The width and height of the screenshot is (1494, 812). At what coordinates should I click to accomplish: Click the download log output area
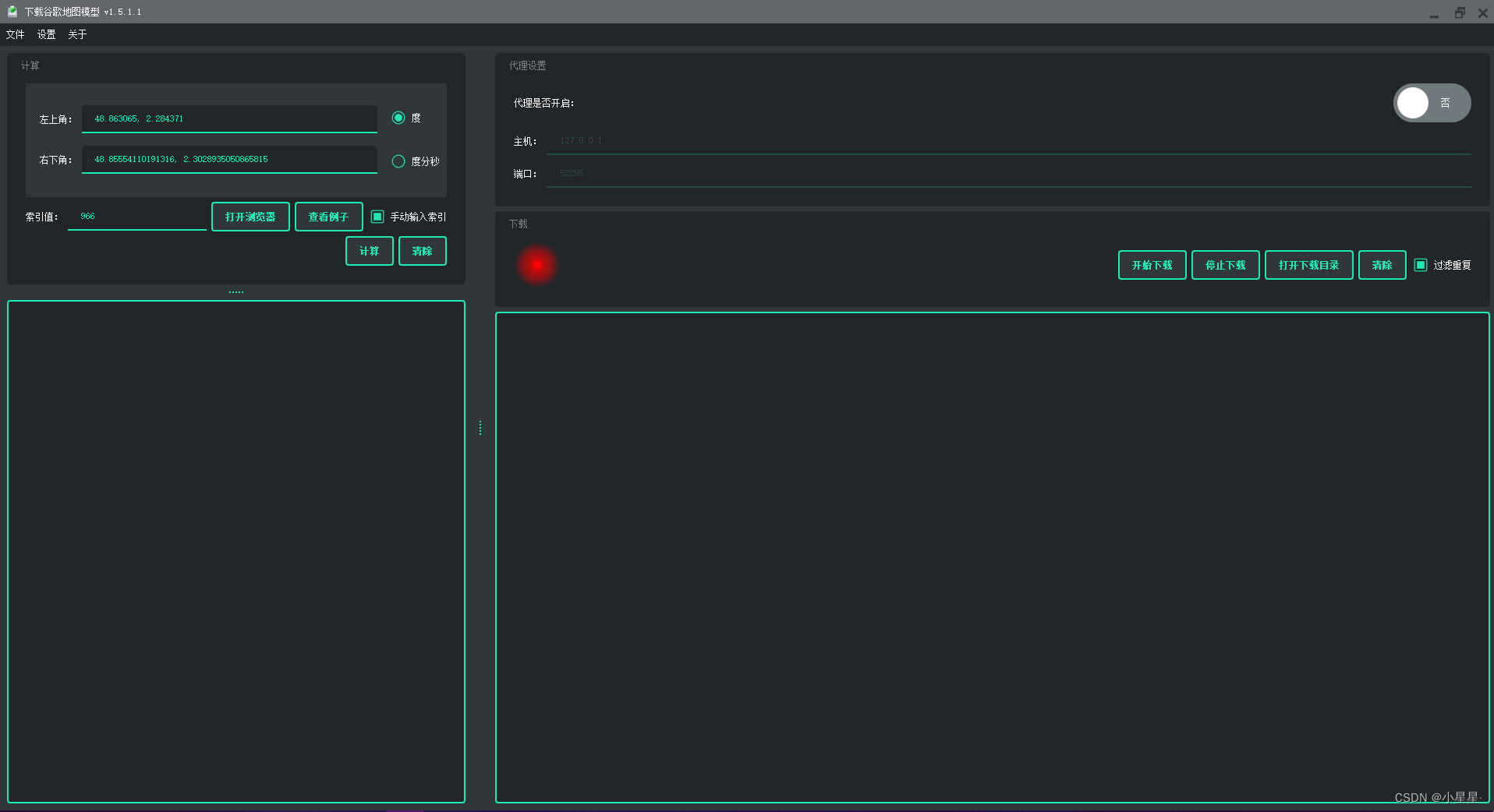point(992,557)
